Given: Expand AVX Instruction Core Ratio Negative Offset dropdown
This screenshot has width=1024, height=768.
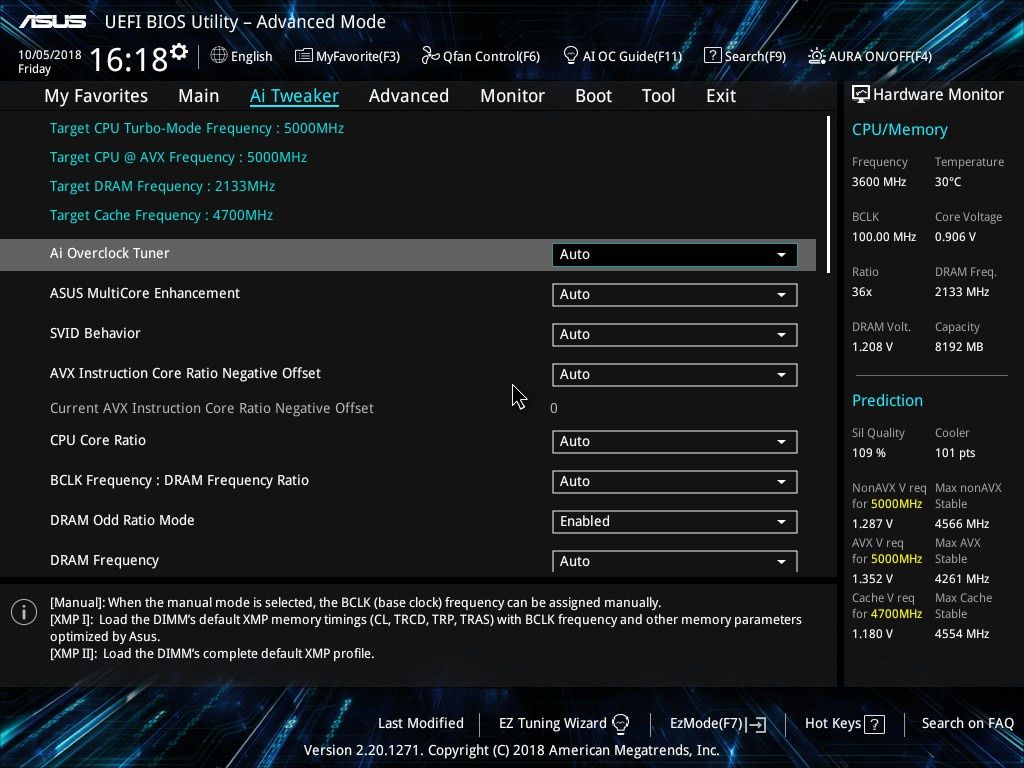Looking at the screenshot, I should pyautogui.click(x=675, y=375).
